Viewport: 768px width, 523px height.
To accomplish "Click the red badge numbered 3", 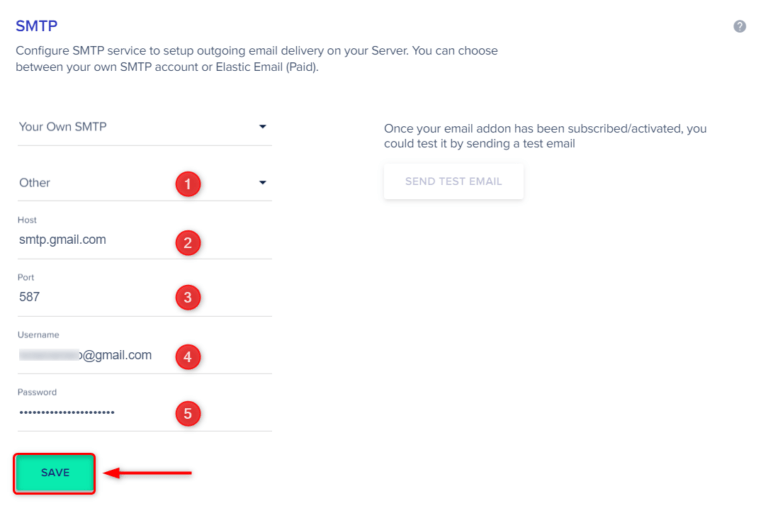I will click(x=187, y=297).
